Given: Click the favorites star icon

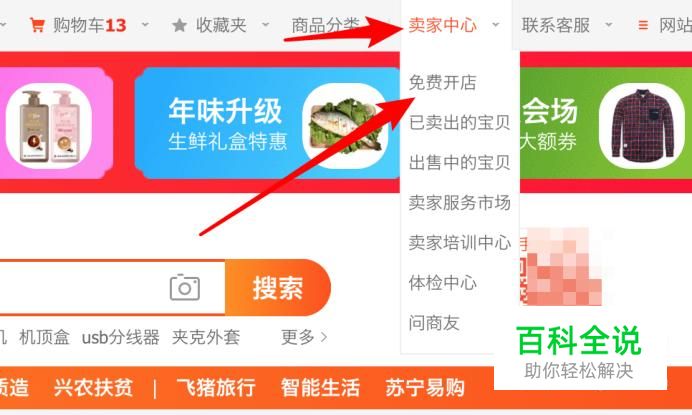Looking at the screenshot, I should pos(179,25).
